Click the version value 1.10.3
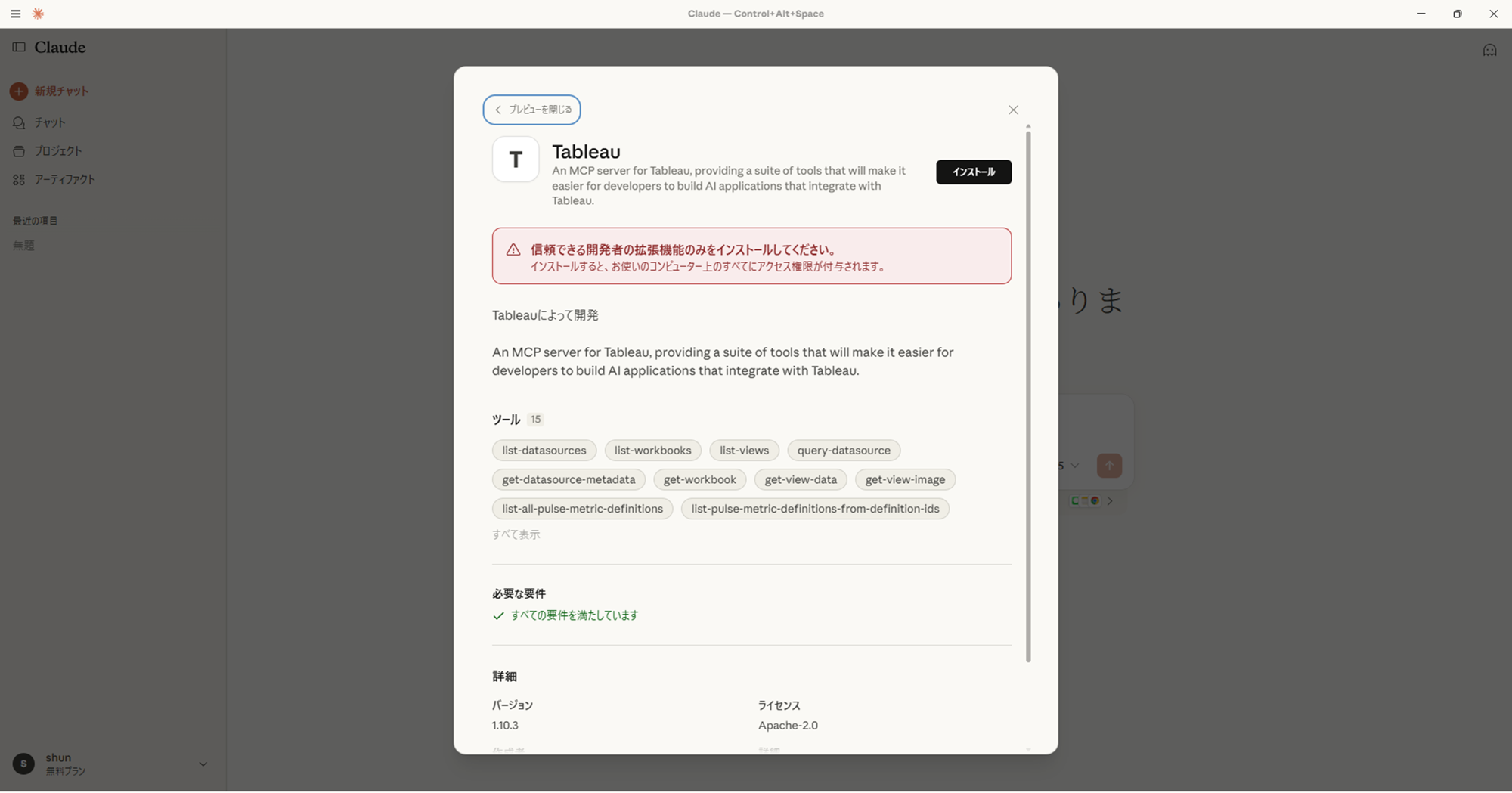 point(505,725)
